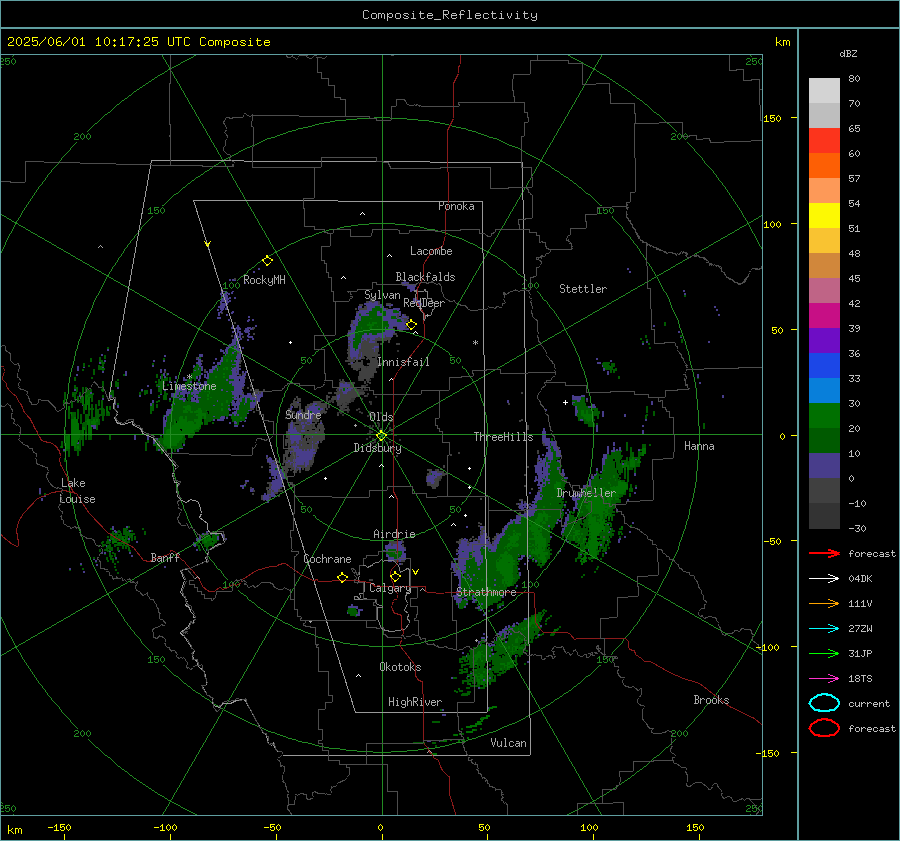Select the white 04DK arrow symbol
Viewport: 900px width, 841px height.
(x=824, y=579)
